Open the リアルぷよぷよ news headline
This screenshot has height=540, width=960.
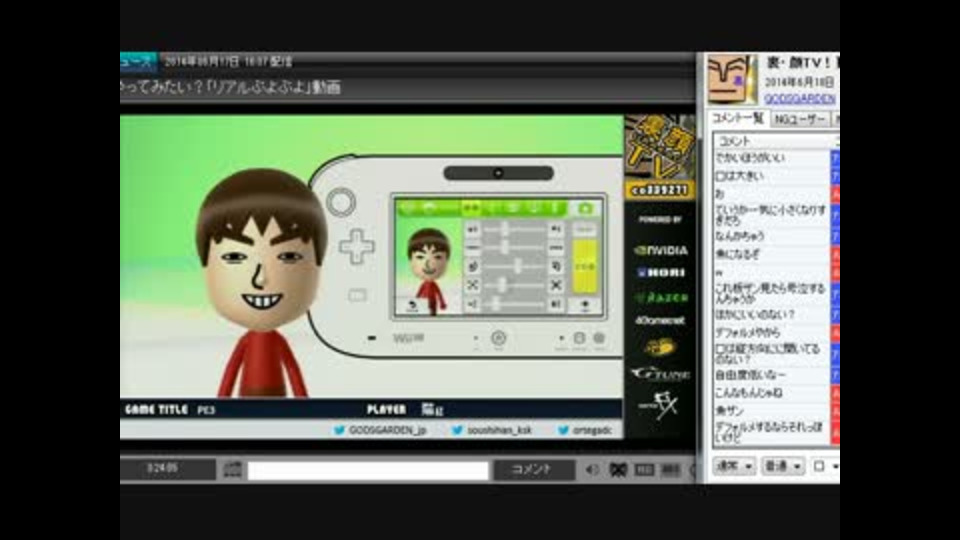(x=230, y=88)
